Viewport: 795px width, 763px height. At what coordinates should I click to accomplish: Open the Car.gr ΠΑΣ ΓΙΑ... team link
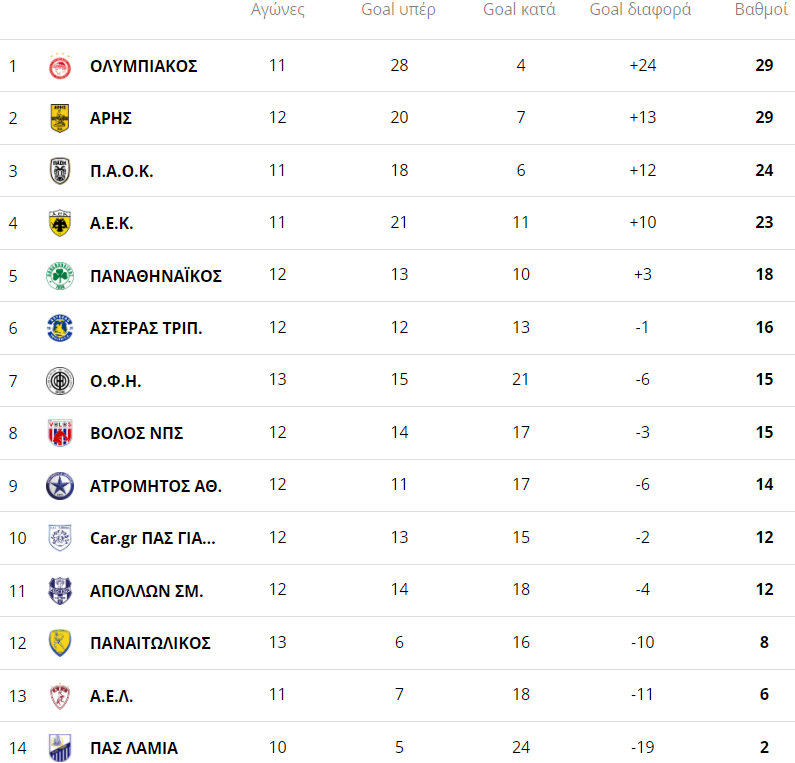click(x=152, y=538)
